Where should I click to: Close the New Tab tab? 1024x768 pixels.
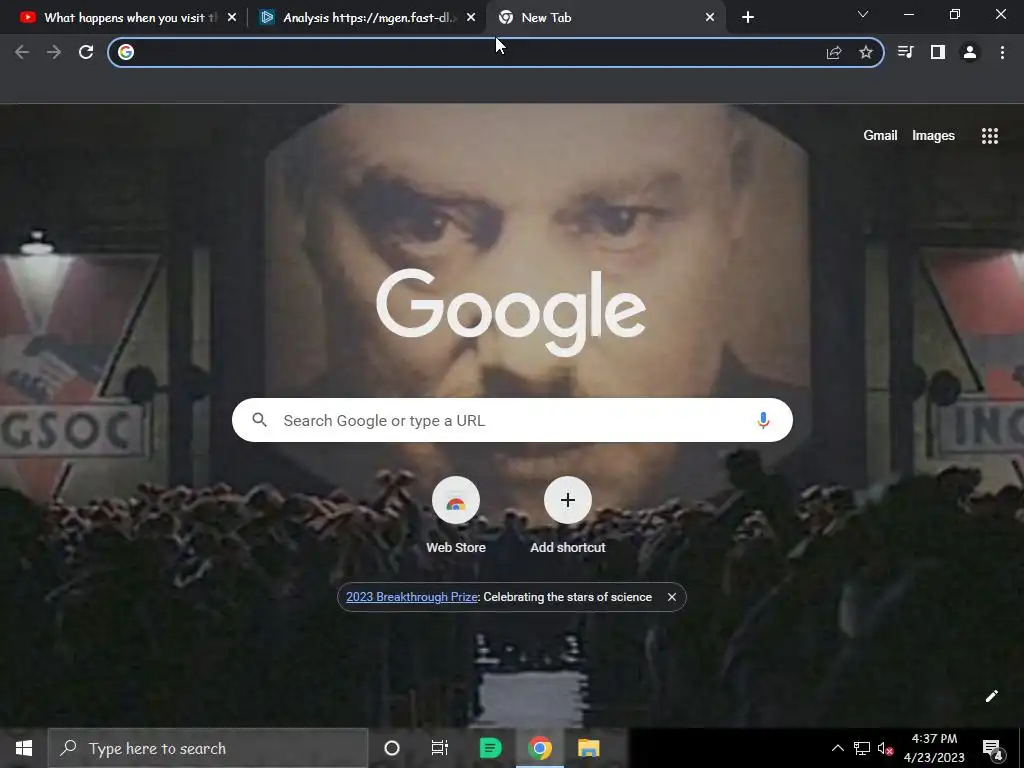click(x=710, y=18)
